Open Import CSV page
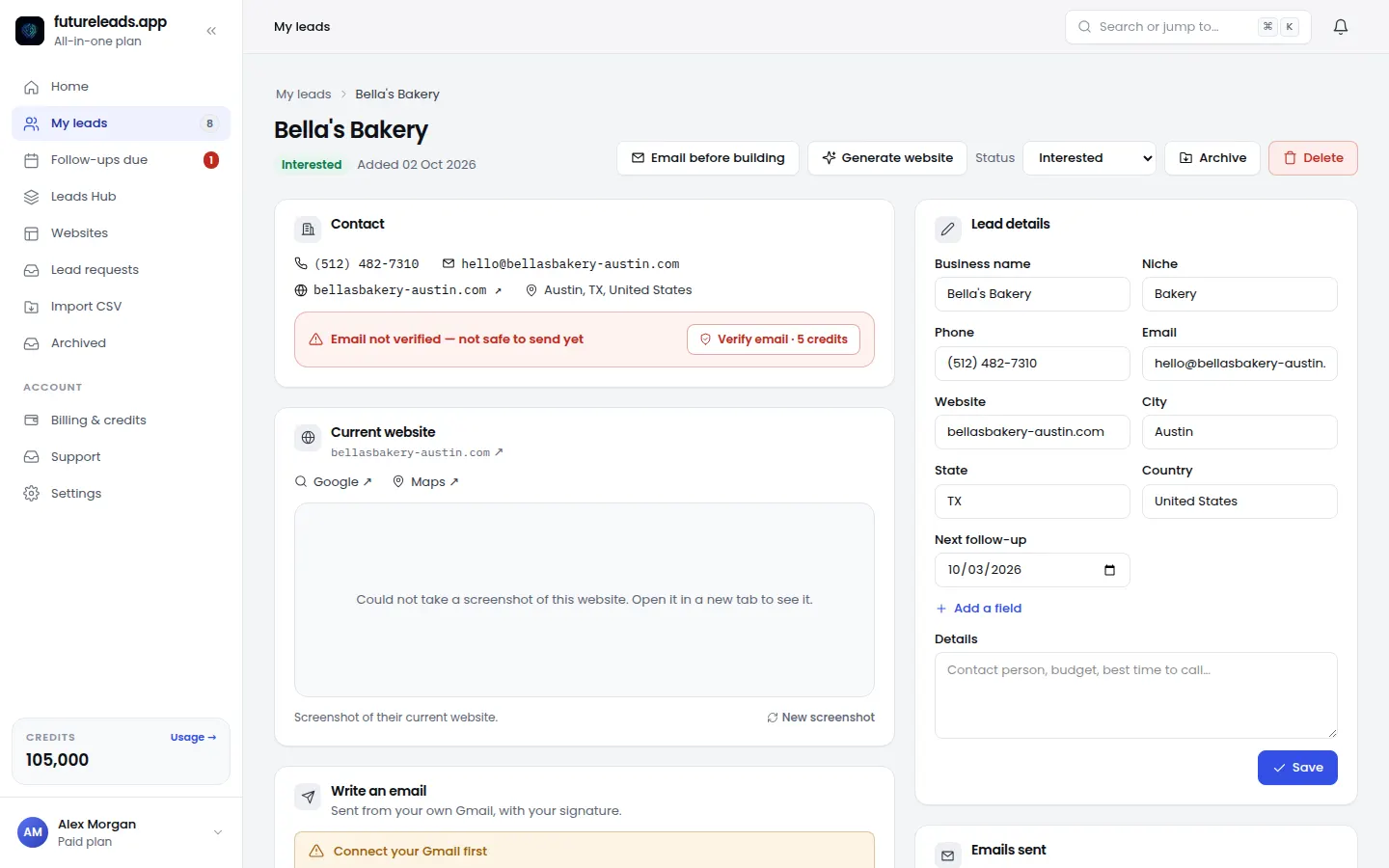 [121, 307]
